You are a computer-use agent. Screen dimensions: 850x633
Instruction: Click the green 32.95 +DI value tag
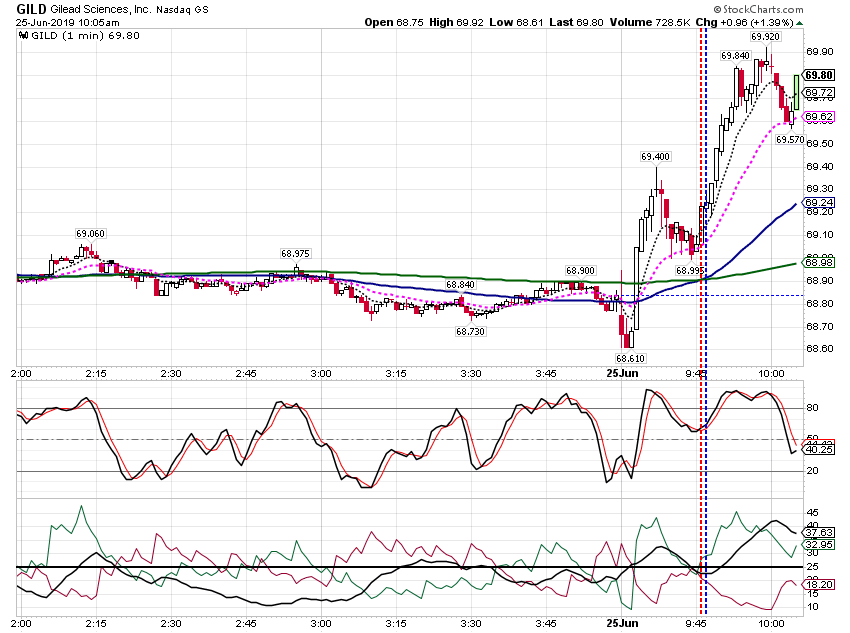click(819, 545)
